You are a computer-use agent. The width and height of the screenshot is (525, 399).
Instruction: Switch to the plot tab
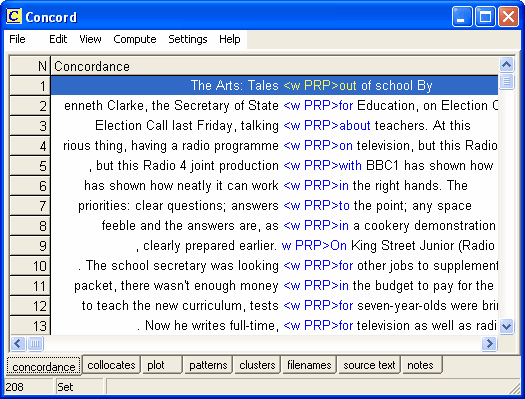(162, 365)
